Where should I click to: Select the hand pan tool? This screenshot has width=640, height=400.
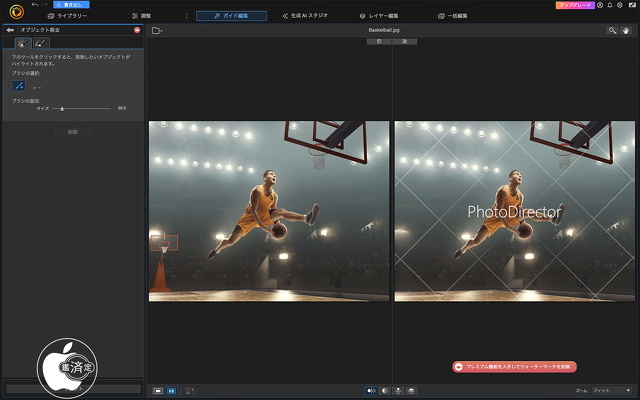[626, 31]
